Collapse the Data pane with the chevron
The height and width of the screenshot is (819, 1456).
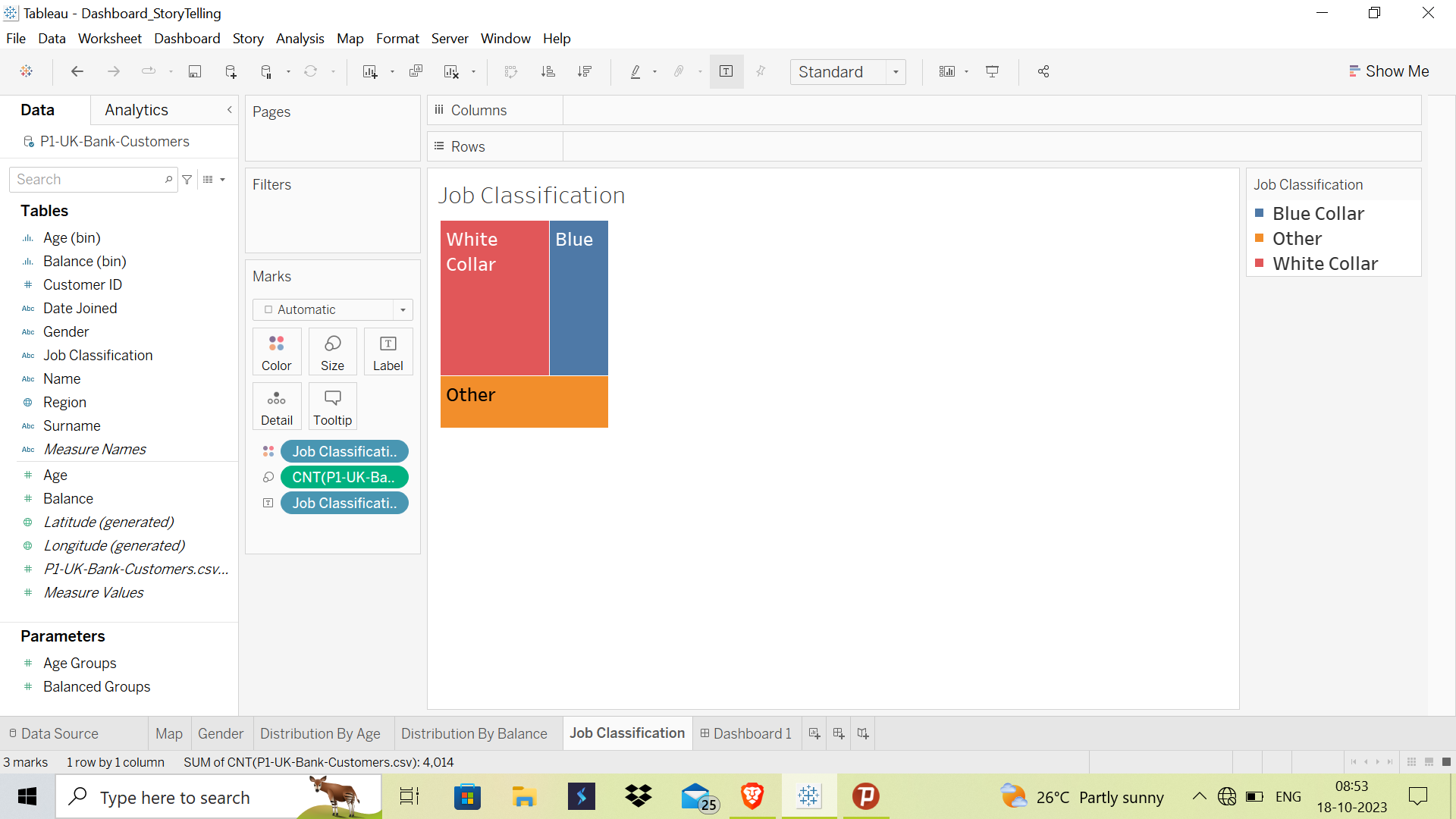click(x=230, y=110)
